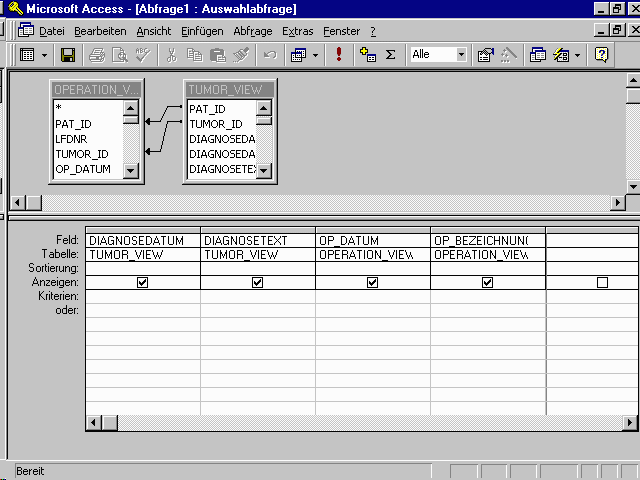Click the Save toolbar icon

68,55
